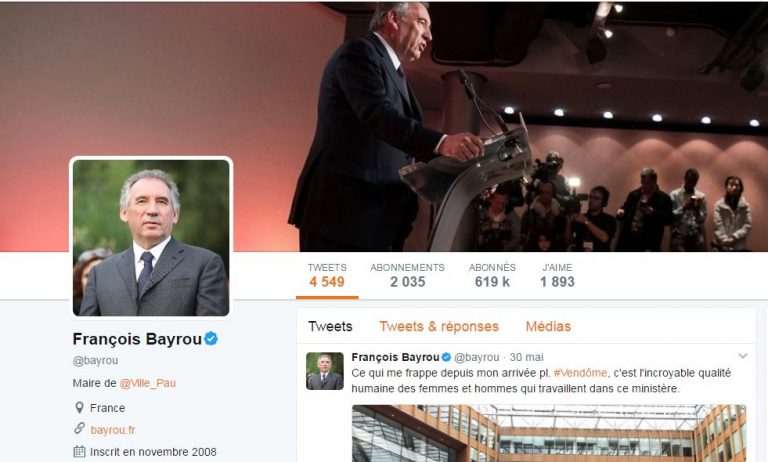Select the Tweets timeline tab
This screenshot has height=462, width=768.
click(330, 326)
